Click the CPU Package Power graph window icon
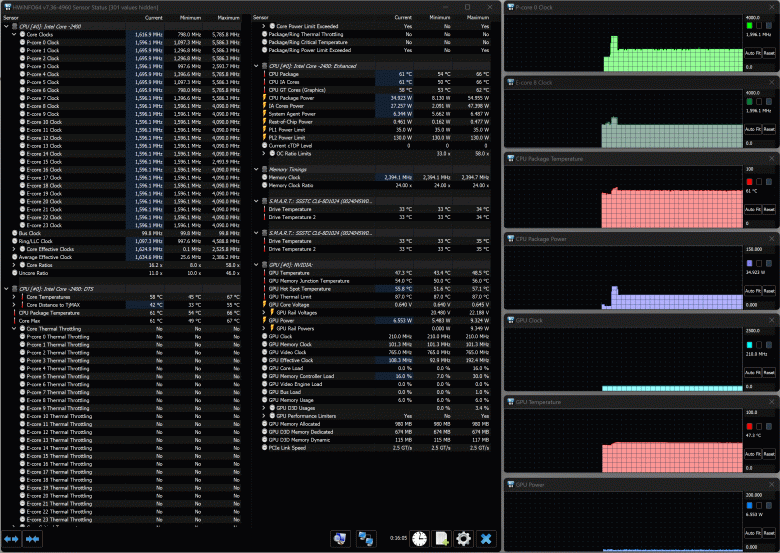This screenshot has height=553, width=780. (510, 239)
